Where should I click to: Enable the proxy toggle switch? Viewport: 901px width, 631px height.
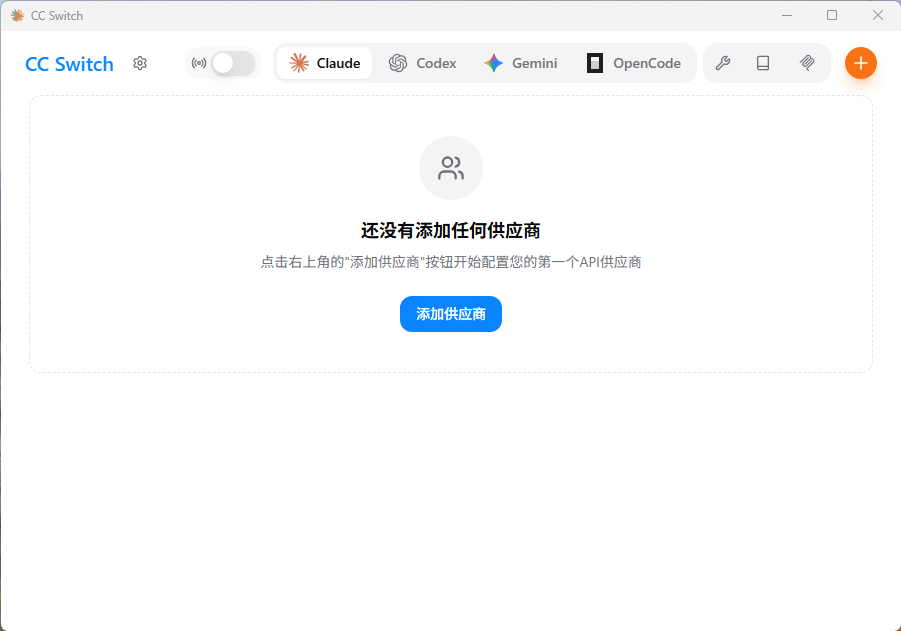click(x=233, y=63)
